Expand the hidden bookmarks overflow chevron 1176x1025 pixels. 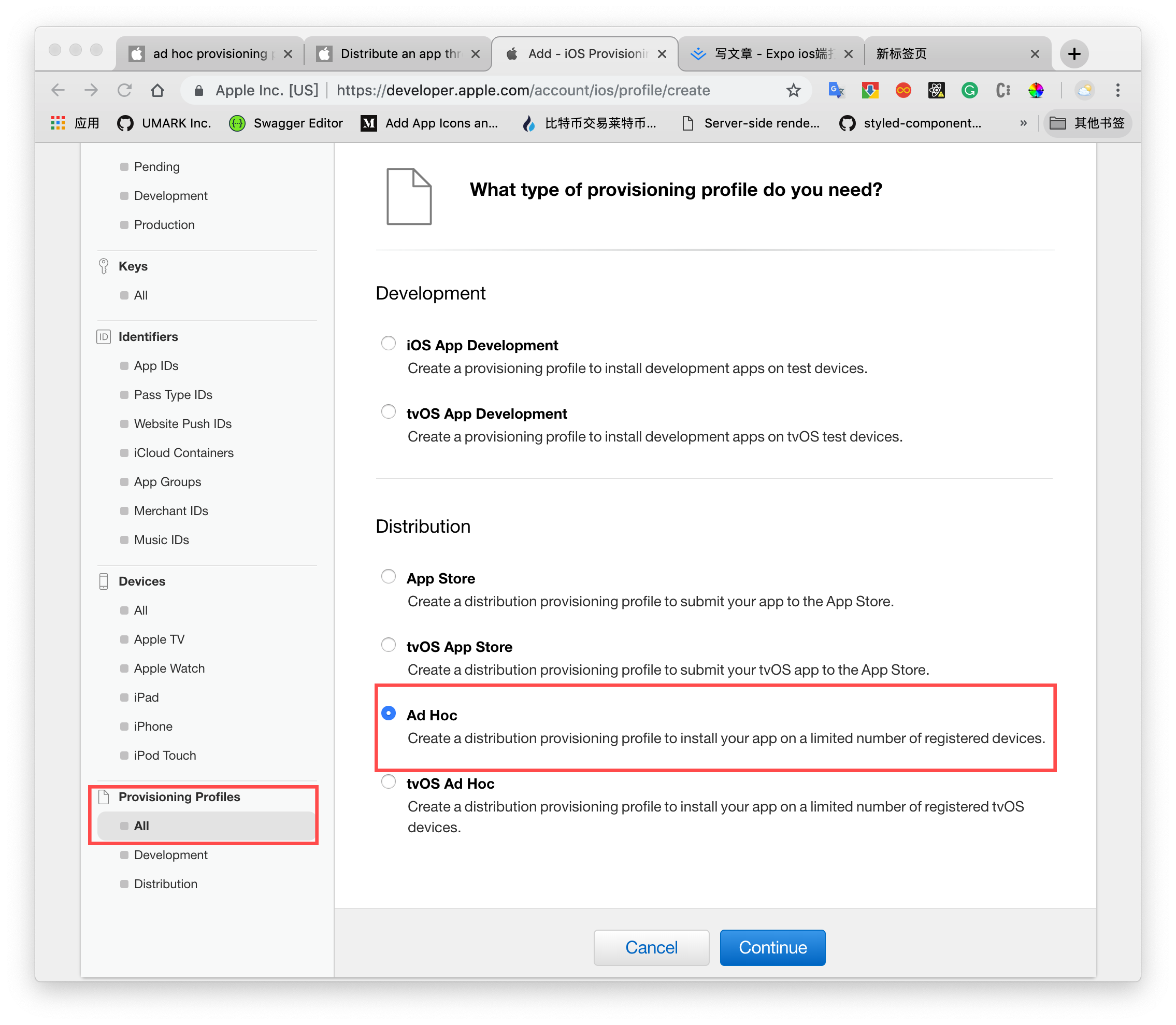1023,123
